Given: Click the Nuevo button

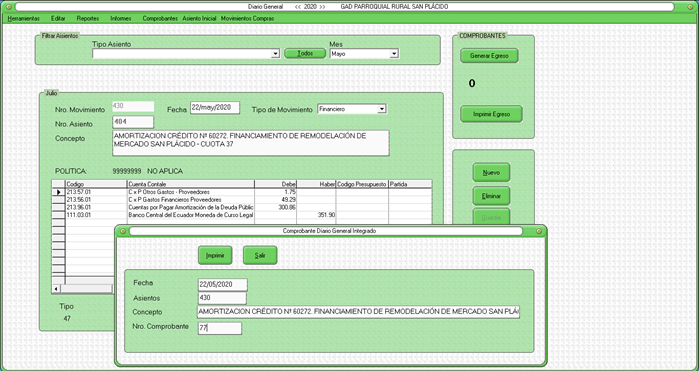Looking at the screenshot, I should pyautogui.click(x=491, y=173).
